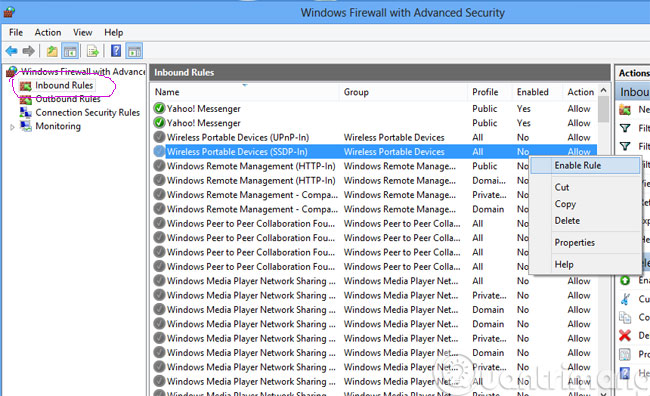650x396 pixels.
Task: Choose Delete in the context menu
Action: coord(567,221)
